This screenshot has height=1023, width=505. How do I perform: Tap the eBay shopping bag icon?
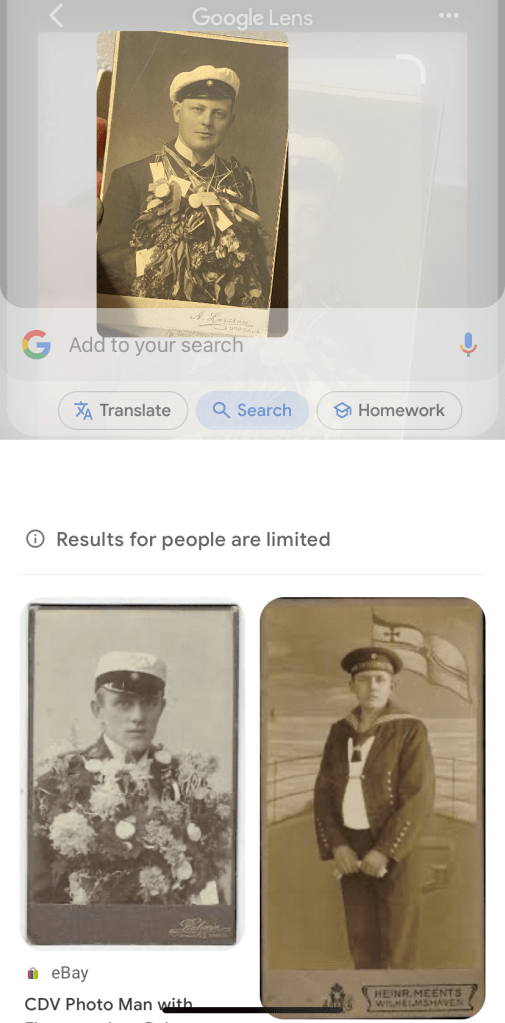point(33,973)
